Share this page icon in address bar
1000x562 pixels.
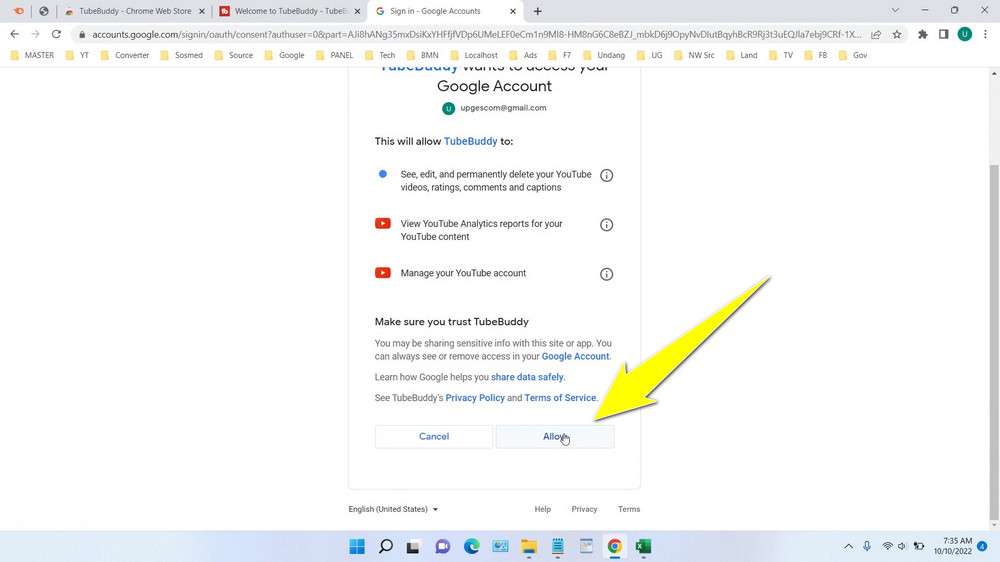tap(876, 34)
